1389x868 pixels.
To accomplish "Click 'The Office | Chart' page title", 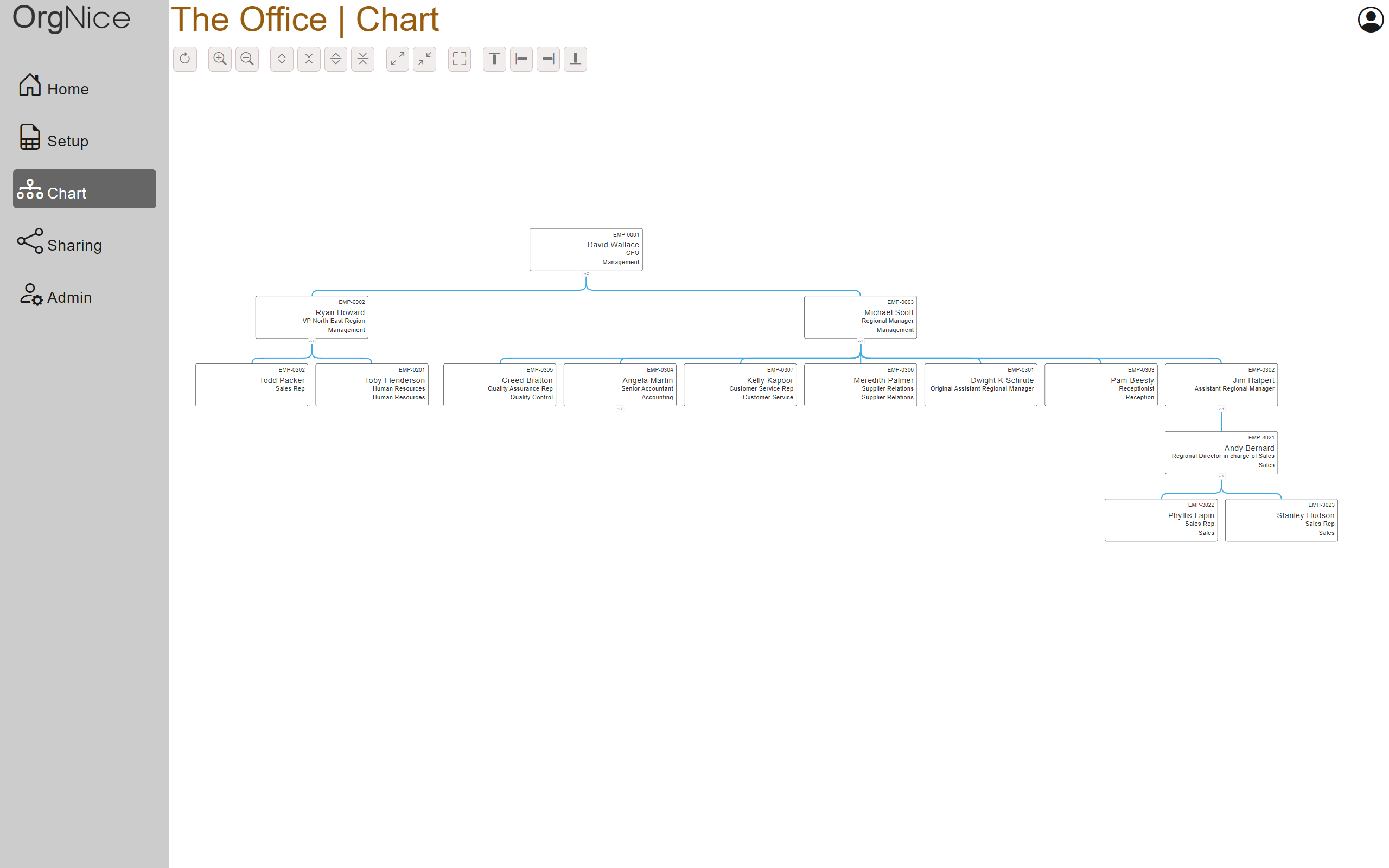I will tap(305, 20).
